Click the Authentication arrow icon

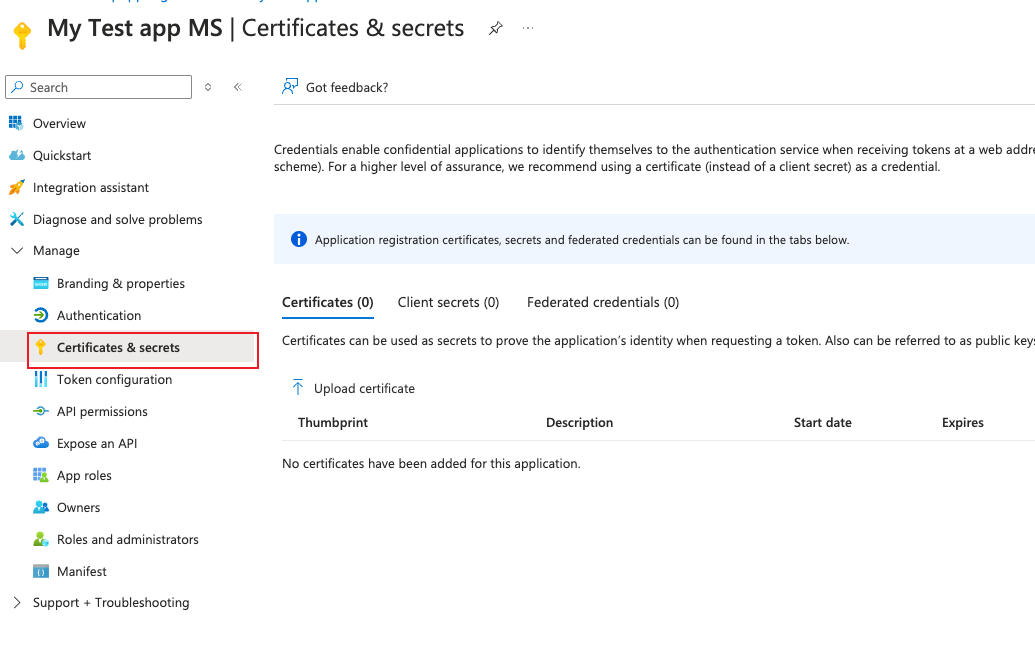(41, 315)
